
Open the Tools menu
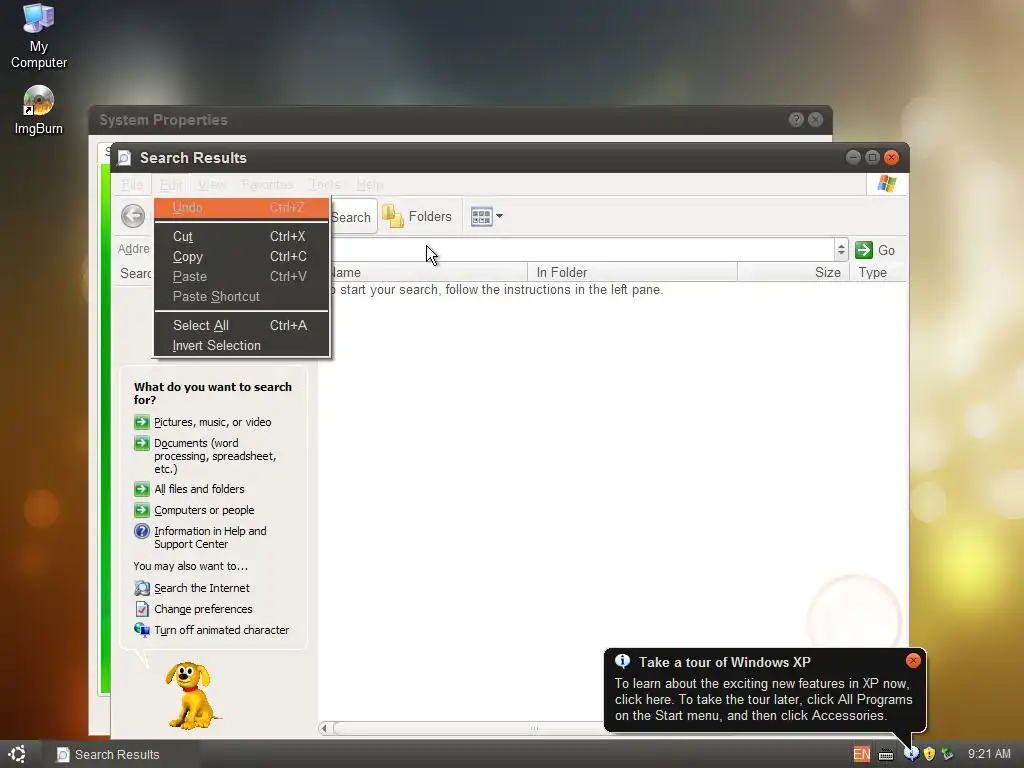coord(325,185)
